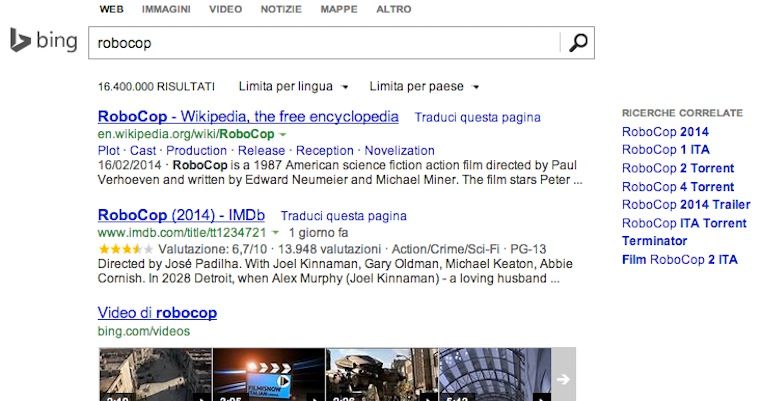The image size is (760, 401).
Task: Click related search Terminator
Action: tap(654, 241)
